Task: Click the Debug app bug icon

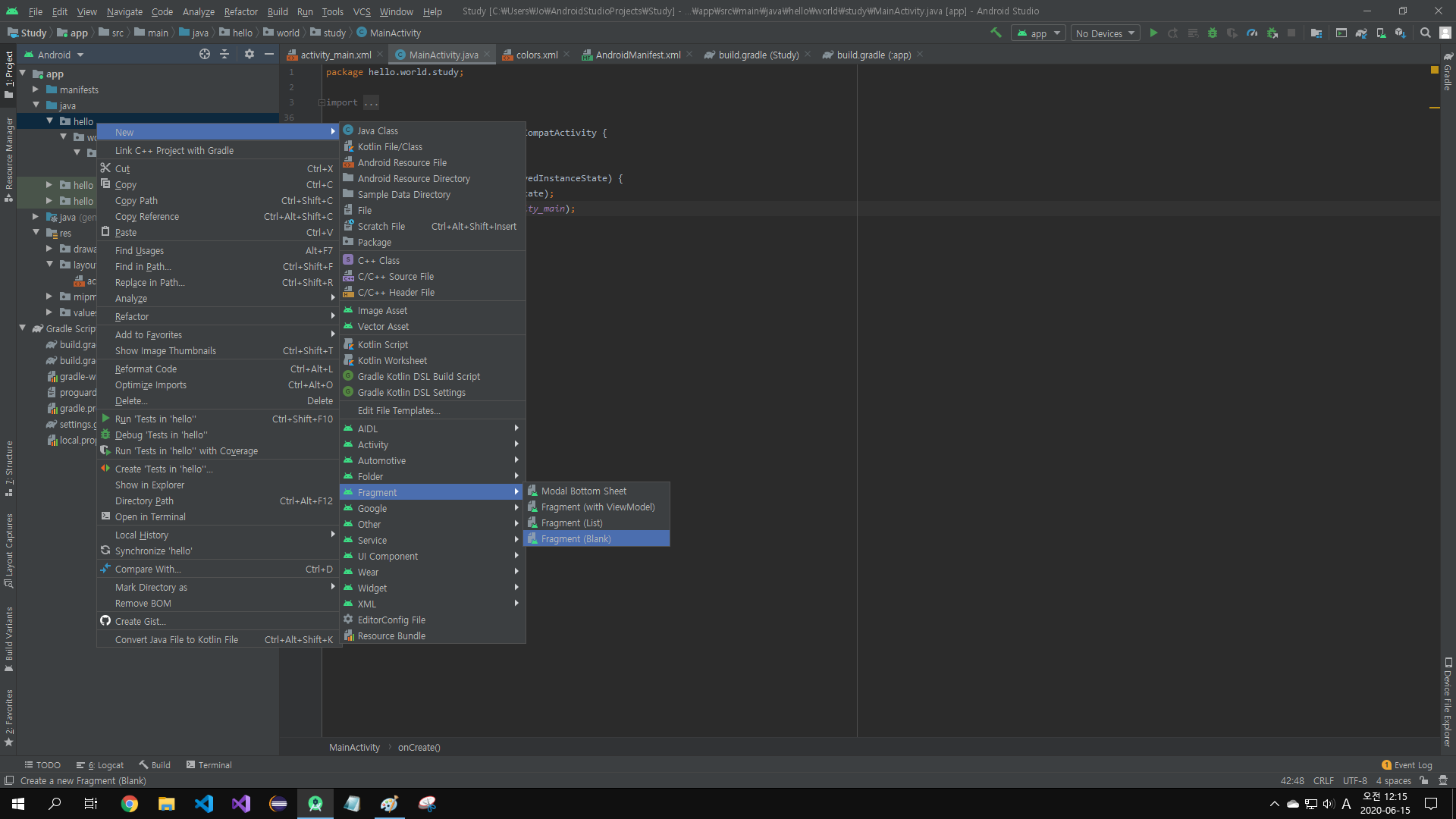Action: click(1213, 33)
